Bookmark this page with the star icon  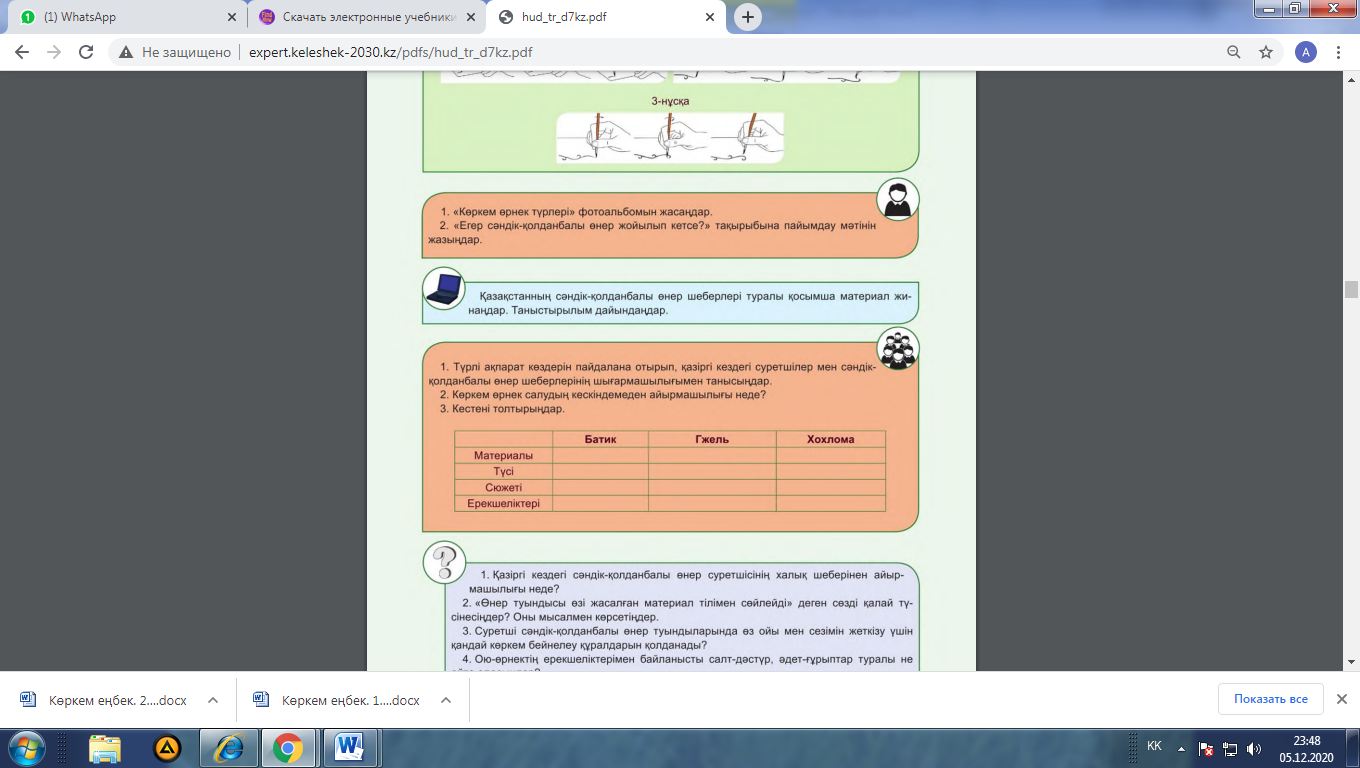point(1266,52)
